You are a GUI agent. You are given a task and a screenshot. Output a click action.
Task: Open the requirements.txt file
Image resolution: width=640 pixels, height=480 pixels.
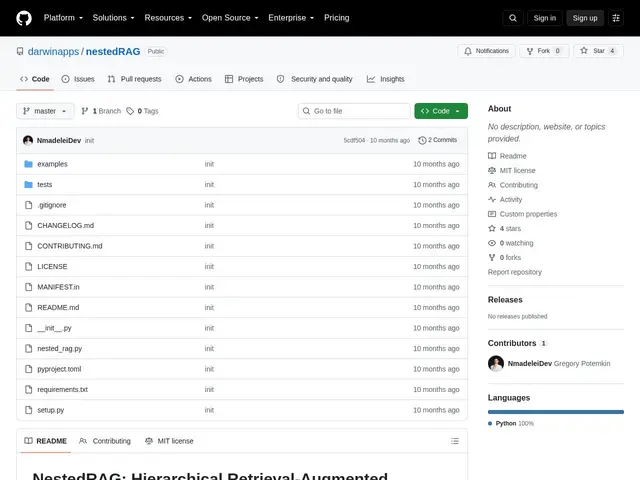tap(62, 389)
